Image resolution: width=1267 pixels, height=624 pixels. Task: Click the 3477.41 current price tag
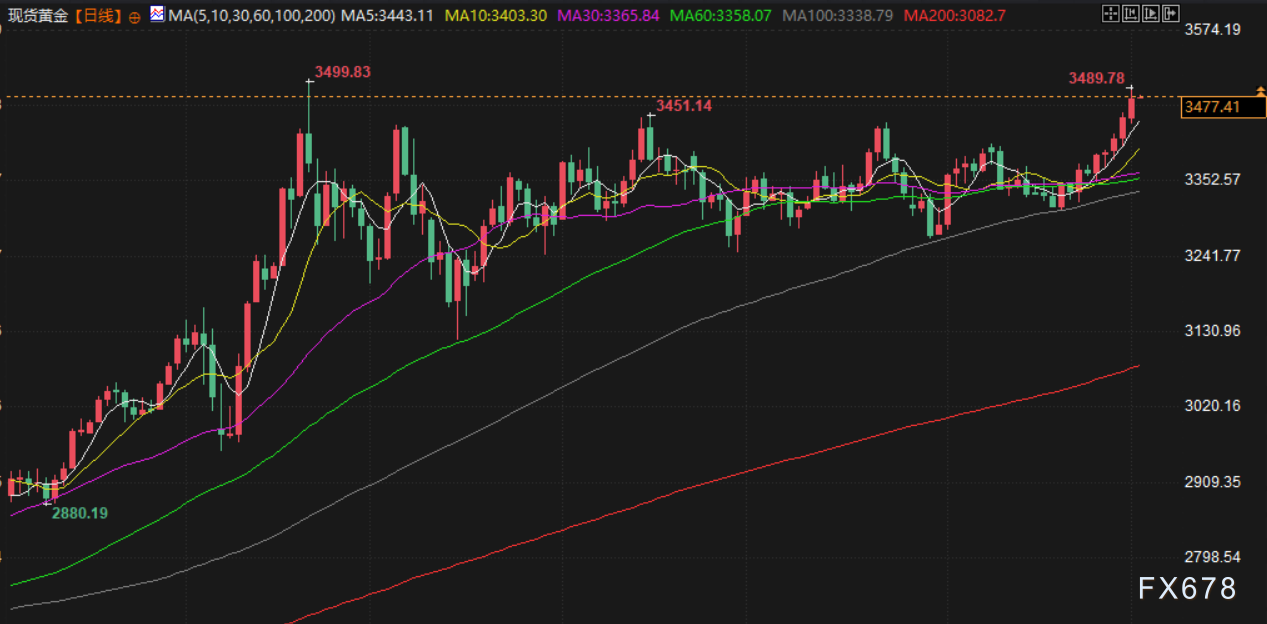click(x=1211, y=107)
